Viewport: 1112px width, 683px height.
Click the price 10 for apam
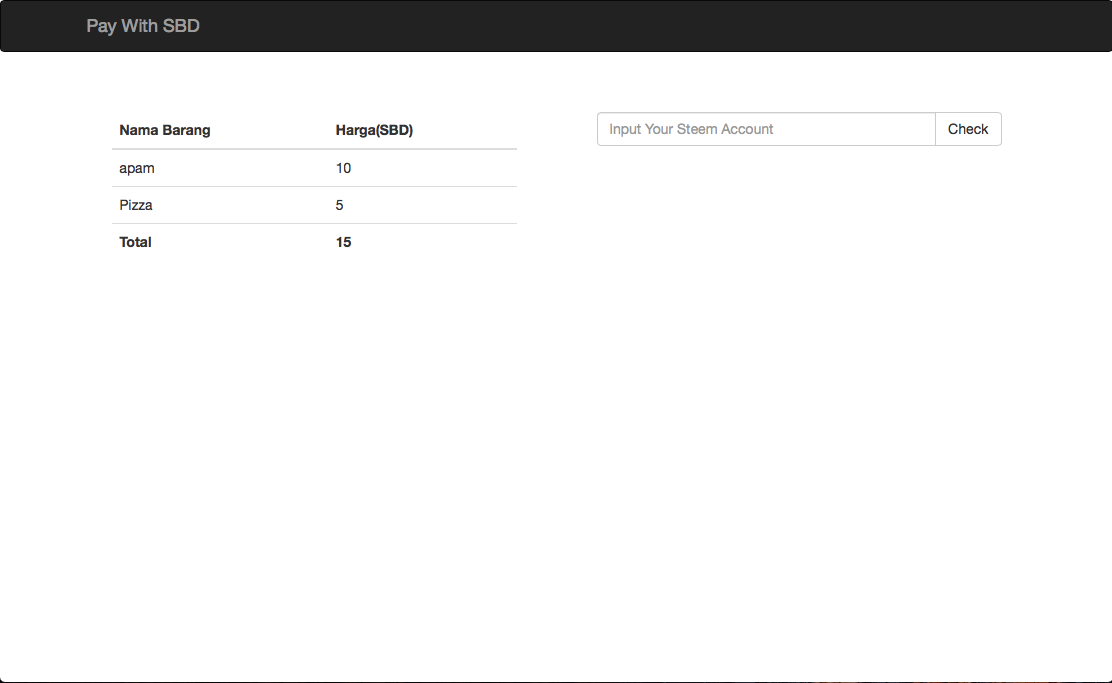(x=343, y=168)
